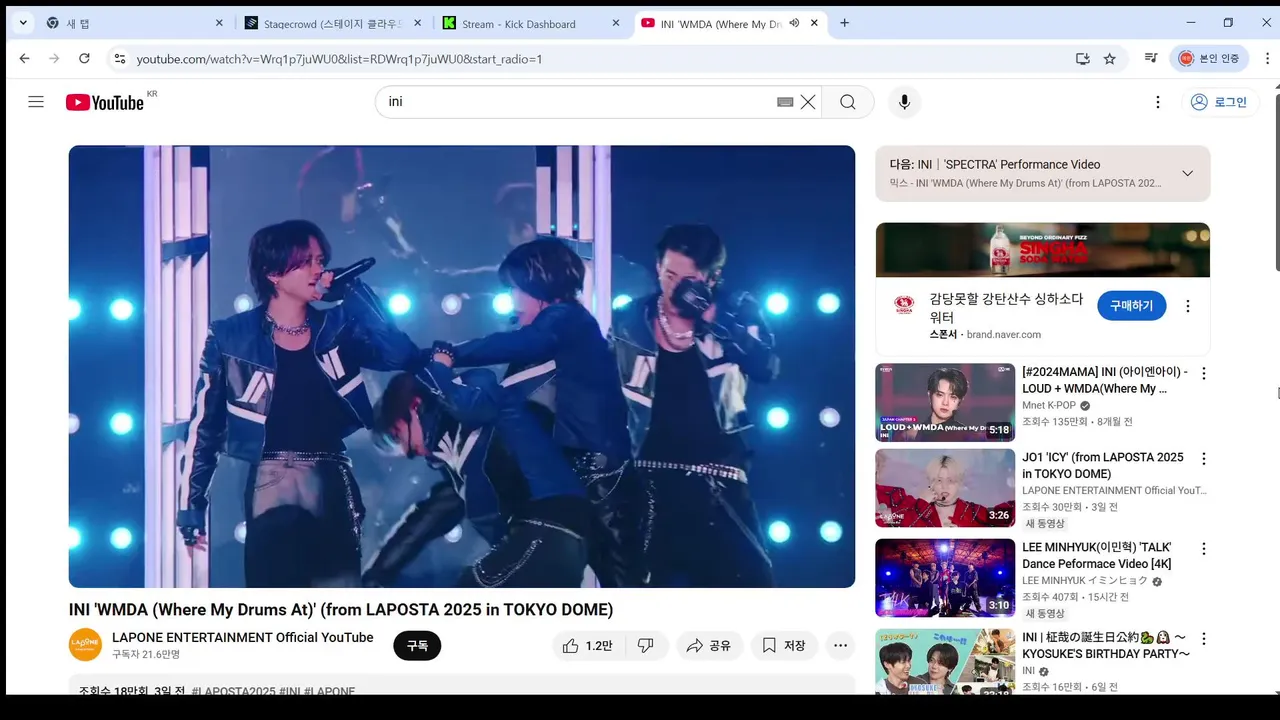The image size is (1280, 720).
Task: Switch to the Stagecrowd tab
Action: point(334,23)
